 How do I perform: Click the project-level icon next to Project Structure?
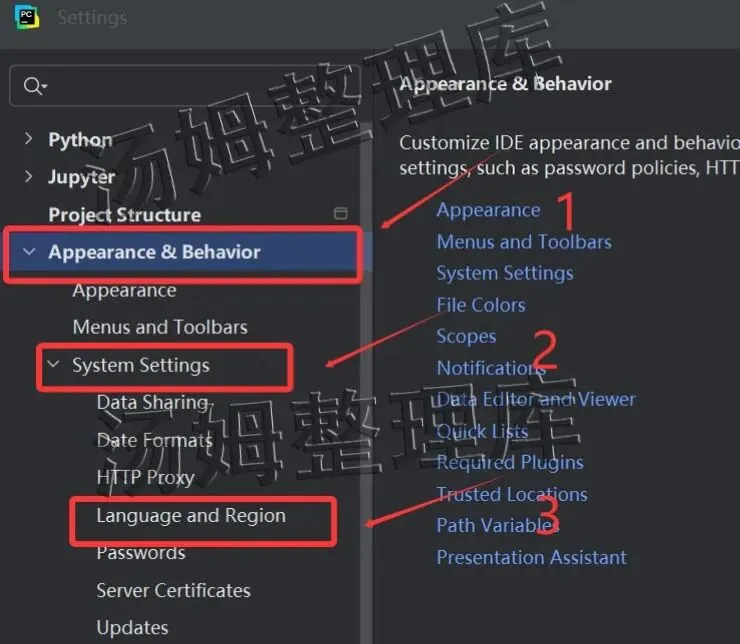pos(341,213)
